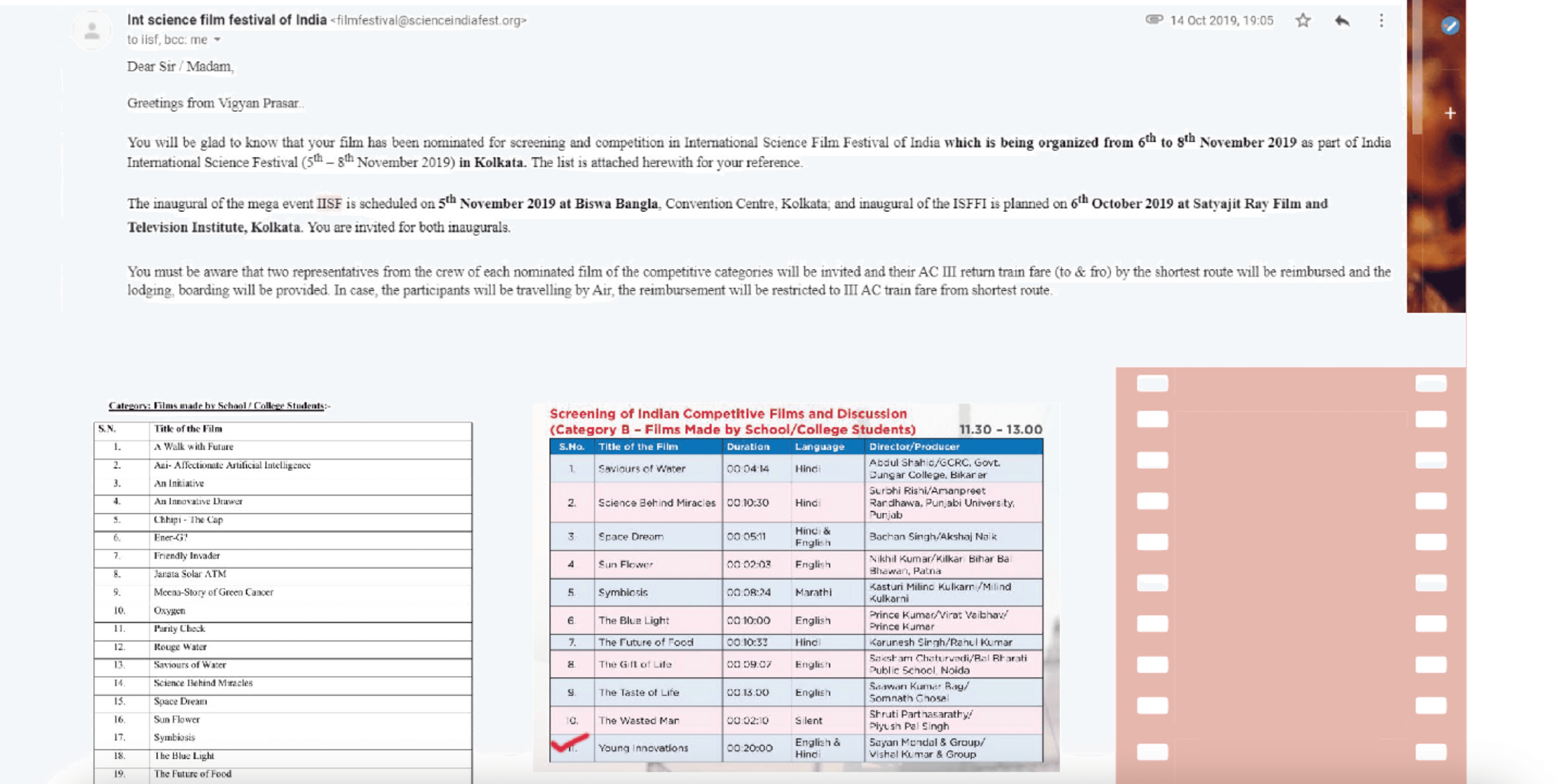Click the Reply arrow icon

pos(1342,21)
